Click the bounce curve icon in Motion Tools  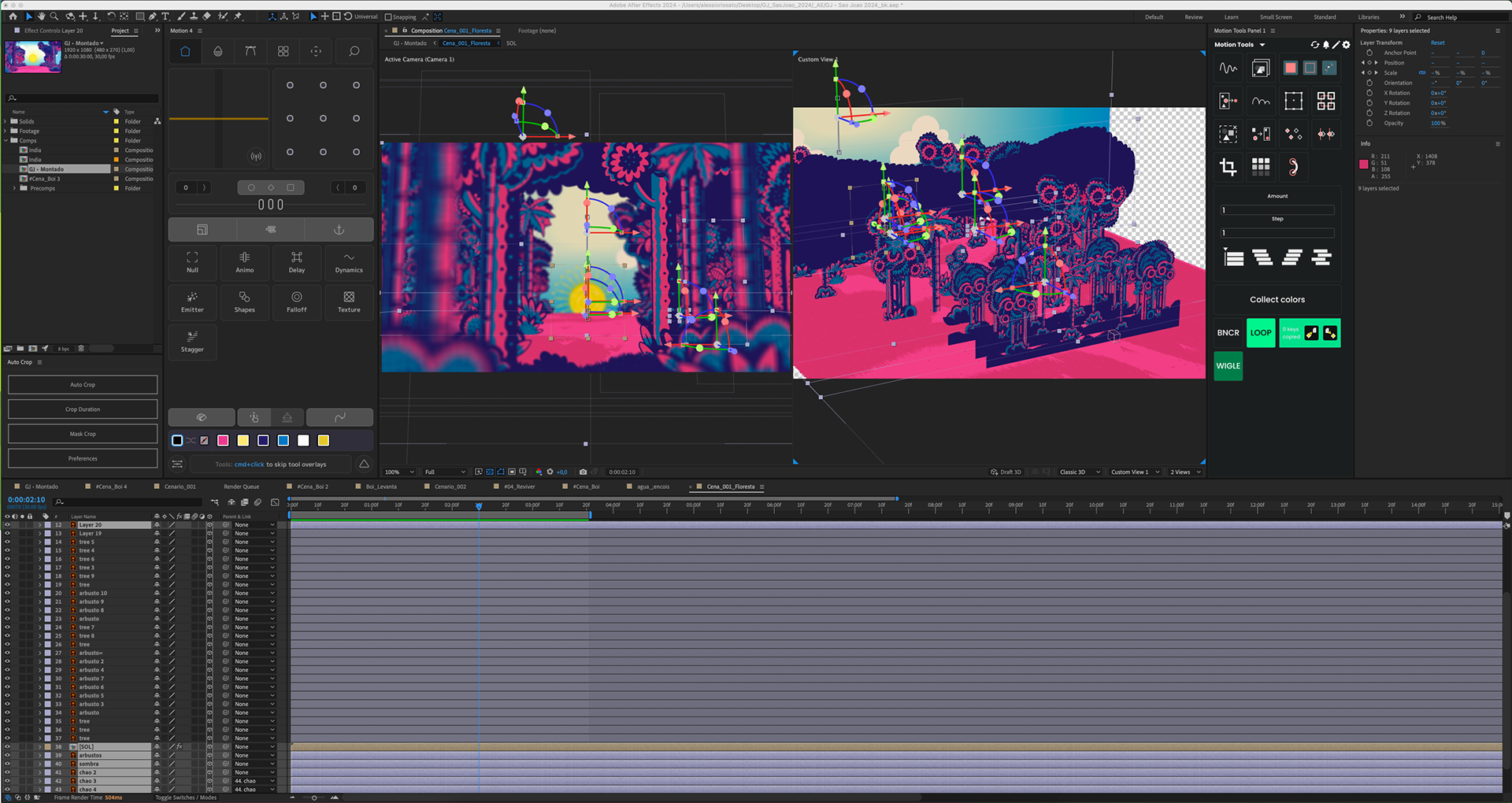click(1261, 101)
